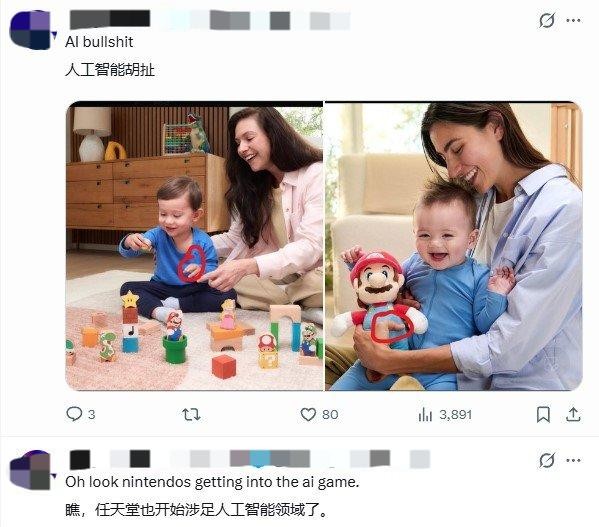Click the "AI bullshit" post text
Viewport: 599px width, 527px height.
(x=99, y=42)
